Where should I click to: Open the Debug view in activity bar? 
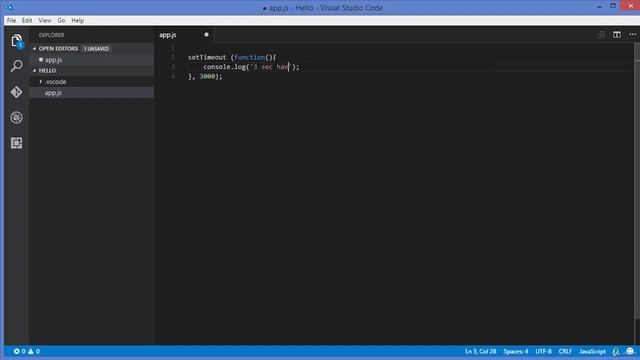(16, 118)
